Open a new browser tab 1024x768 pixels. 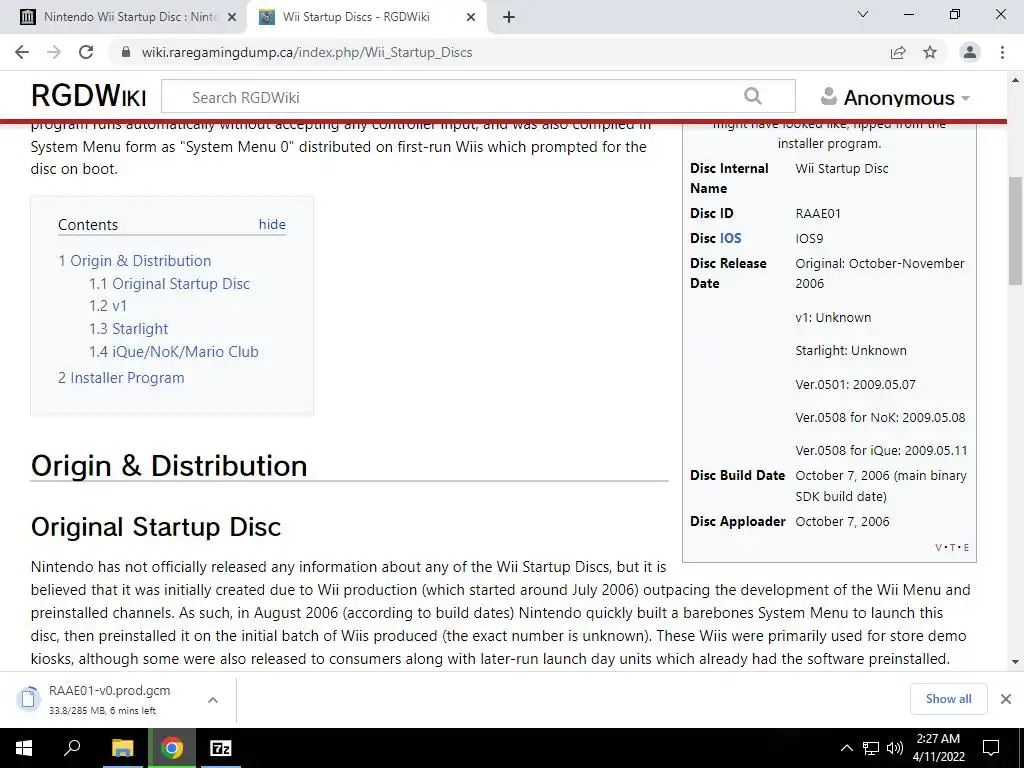click(x=509, y=18)
